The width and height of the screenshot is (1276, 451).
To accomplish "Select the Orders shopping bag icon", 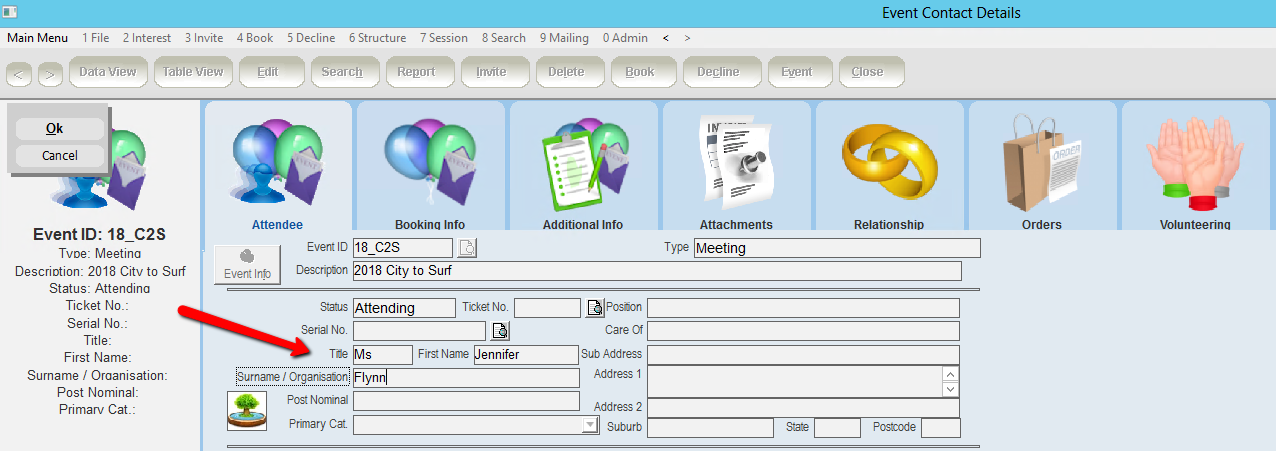I will (1042, 160).
